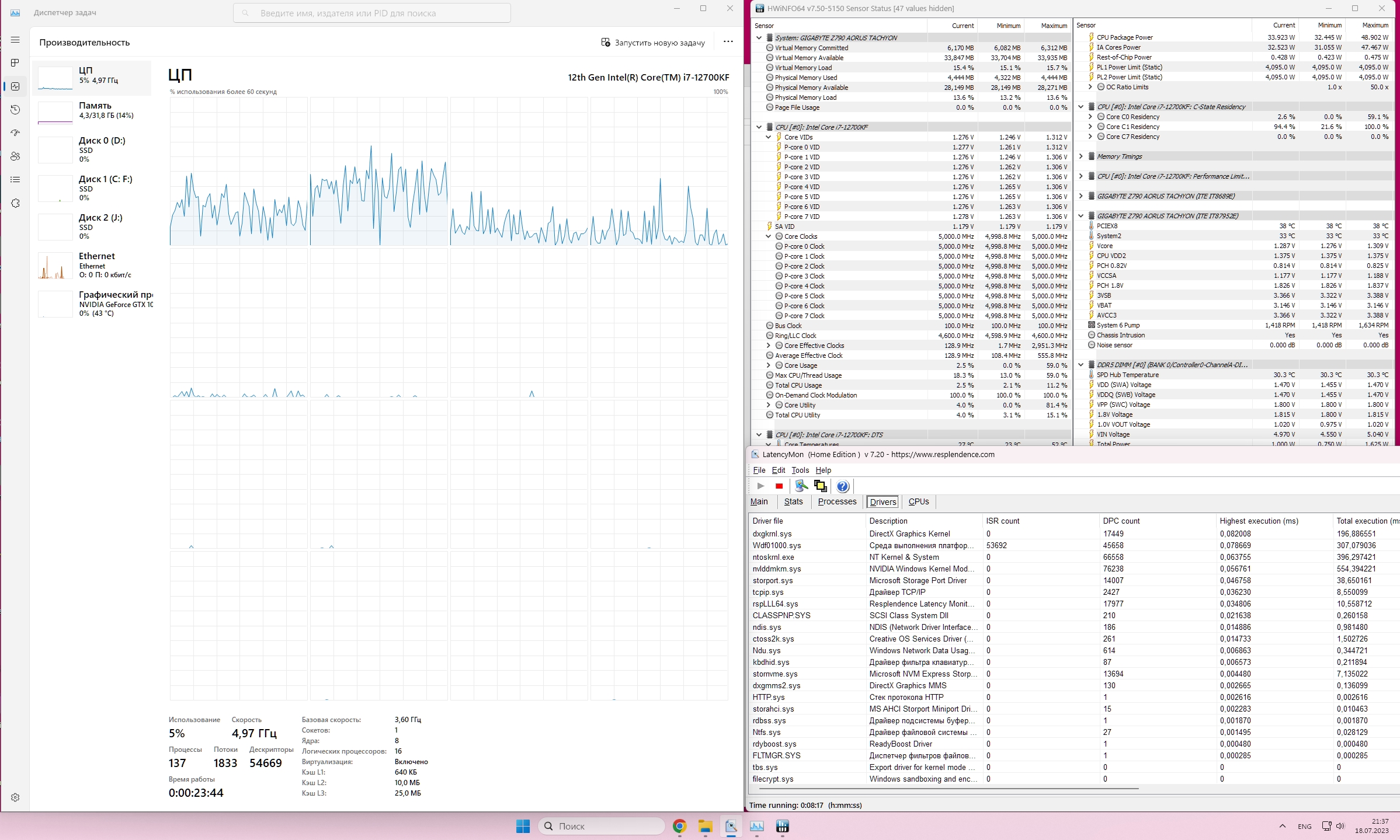Viewport: 1400px width, 840px height.
Task: Click Run new task button
Action: click(x=653, y=43)
